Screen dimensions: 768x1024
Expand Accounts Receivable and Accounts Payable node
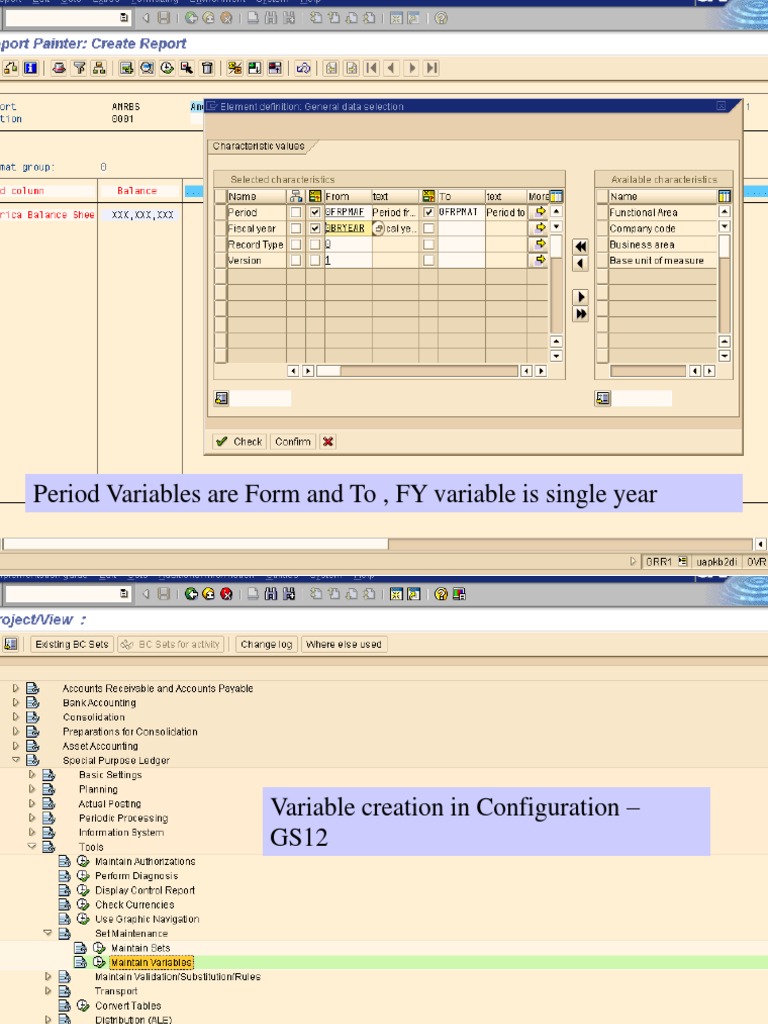click(x=16, y=688)
